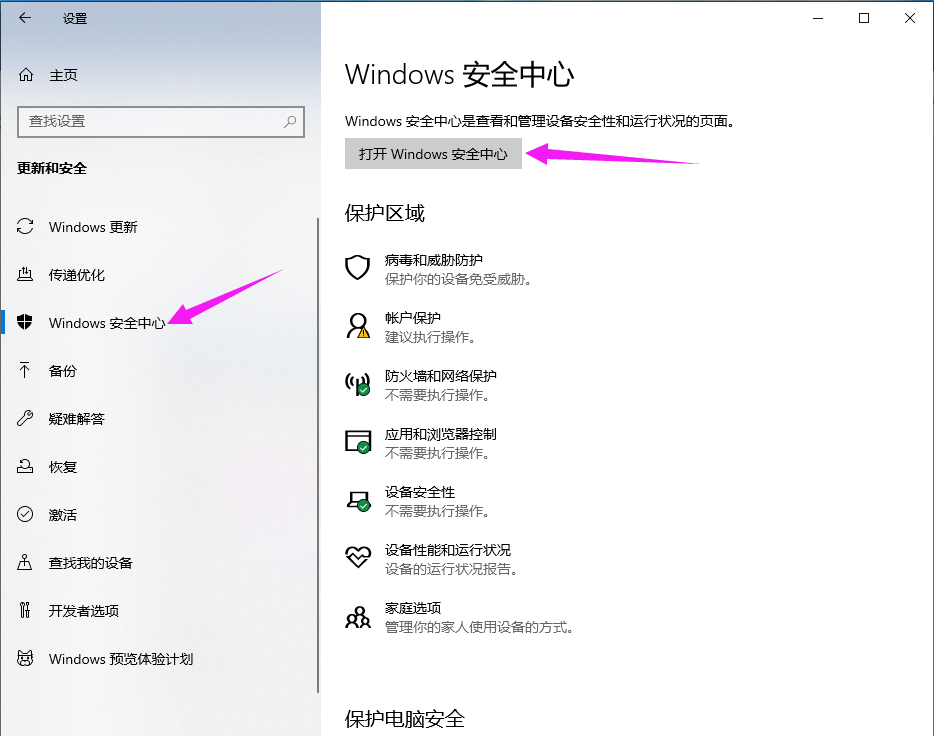The width and height of the screenshot is (934, 736).
Task: Open 帐户保护 protection area
Action: 411,327
